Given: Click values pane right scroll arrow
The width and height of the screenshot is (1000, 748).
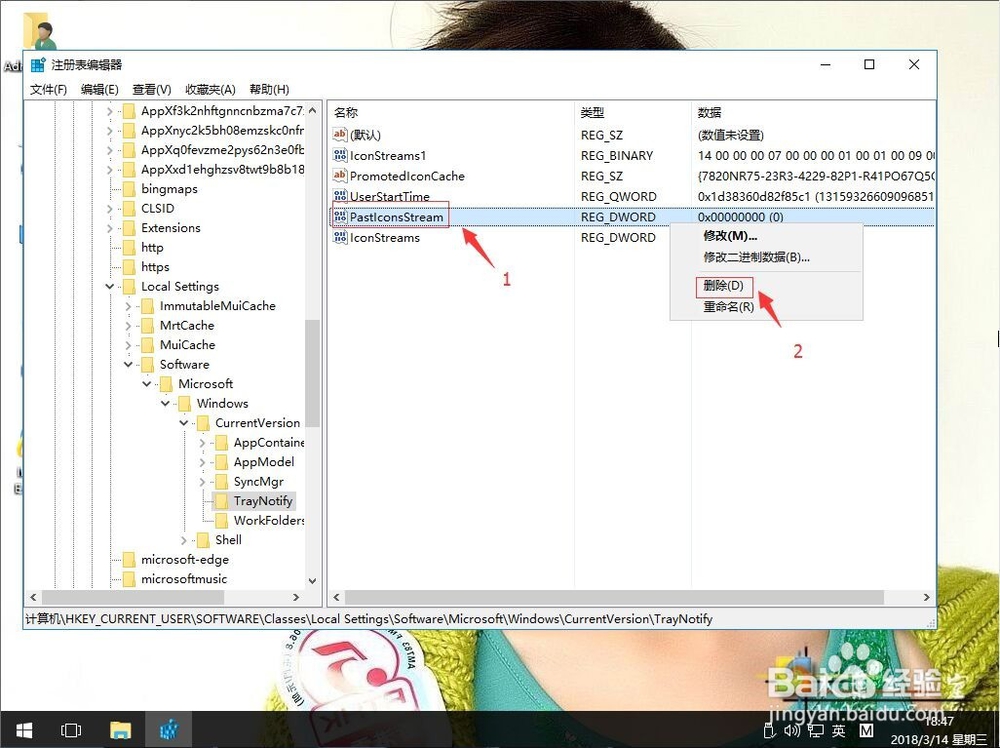Looking at the screenshot, I should click(926, 598).
